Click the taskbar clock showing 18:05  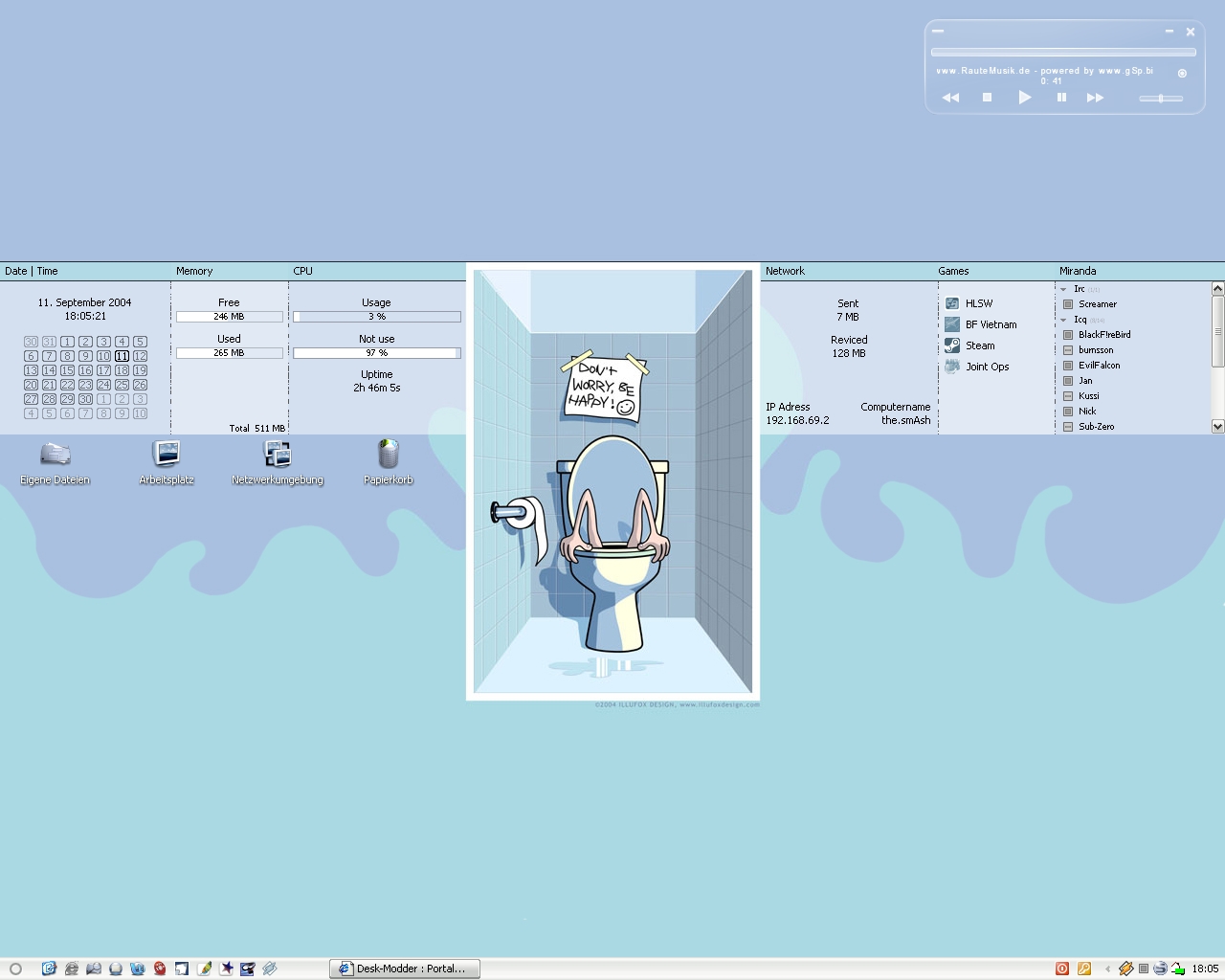click(x=1205, y=969)
